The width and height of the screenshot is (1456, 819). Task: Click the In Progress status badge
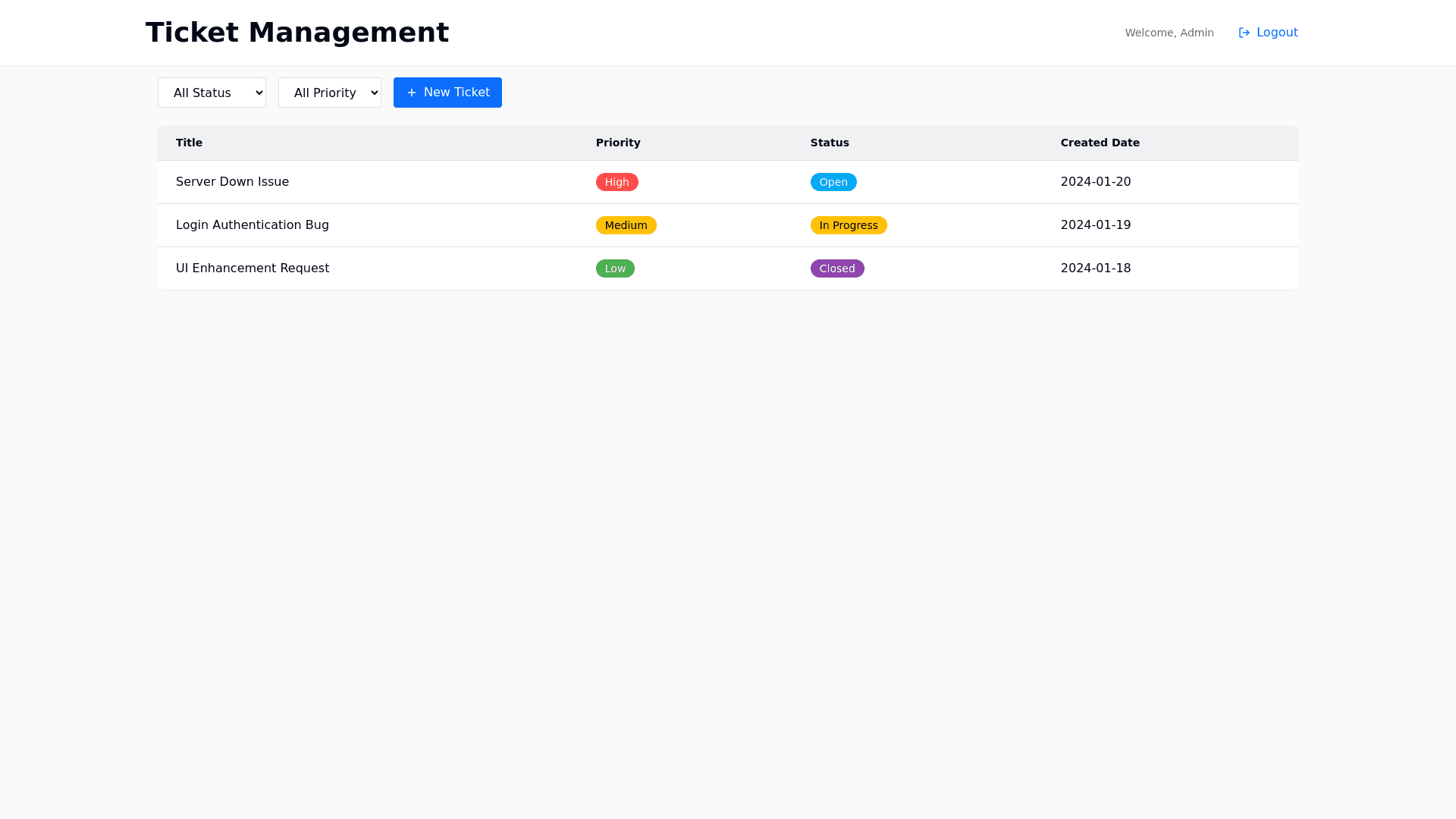(x=849, y=224)
